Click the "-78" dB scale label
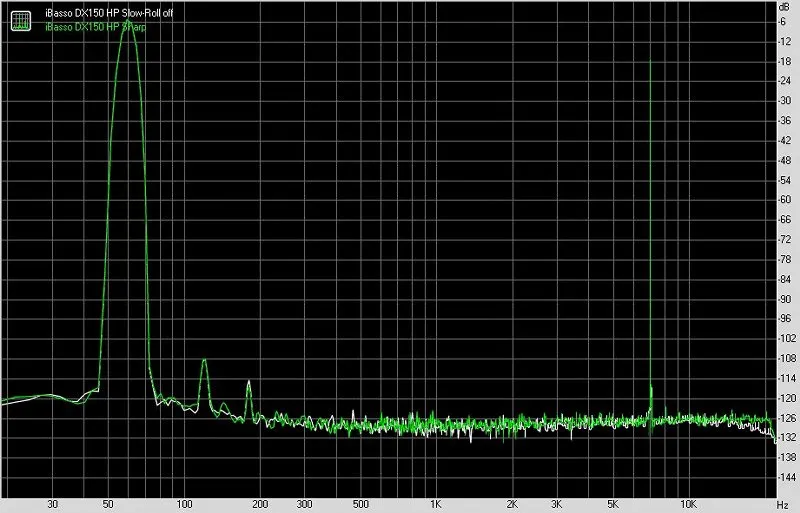The height and width of the screenshot is (513, 800). (784, 259)
